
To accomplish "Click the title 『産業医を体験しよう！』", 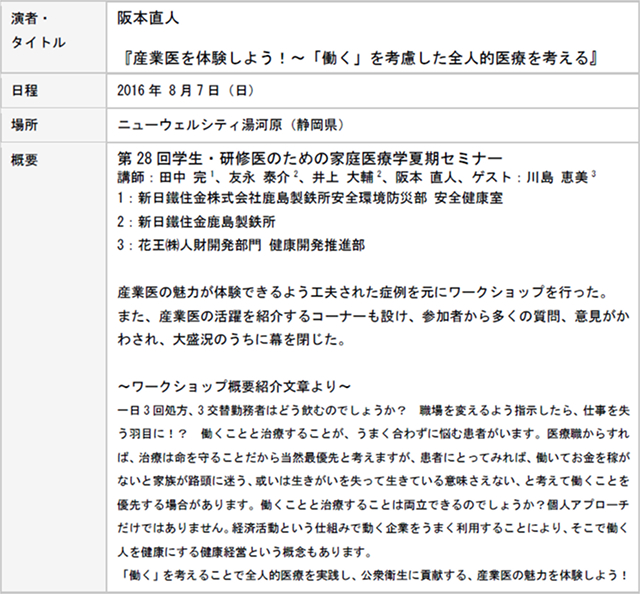I will pos(357,58).
